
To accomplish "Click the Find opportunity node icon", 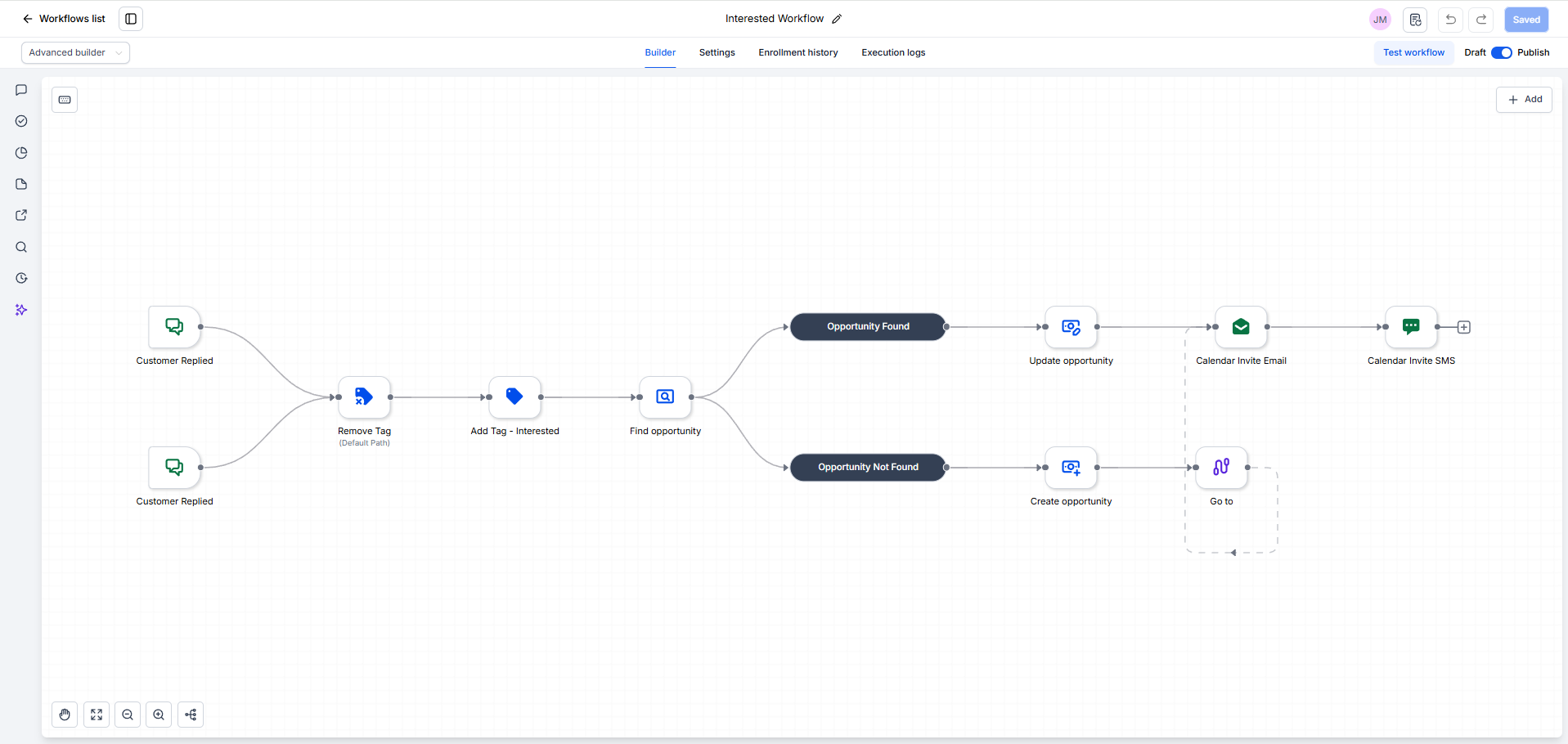I will pyautogui.click(x=665, y=397).
